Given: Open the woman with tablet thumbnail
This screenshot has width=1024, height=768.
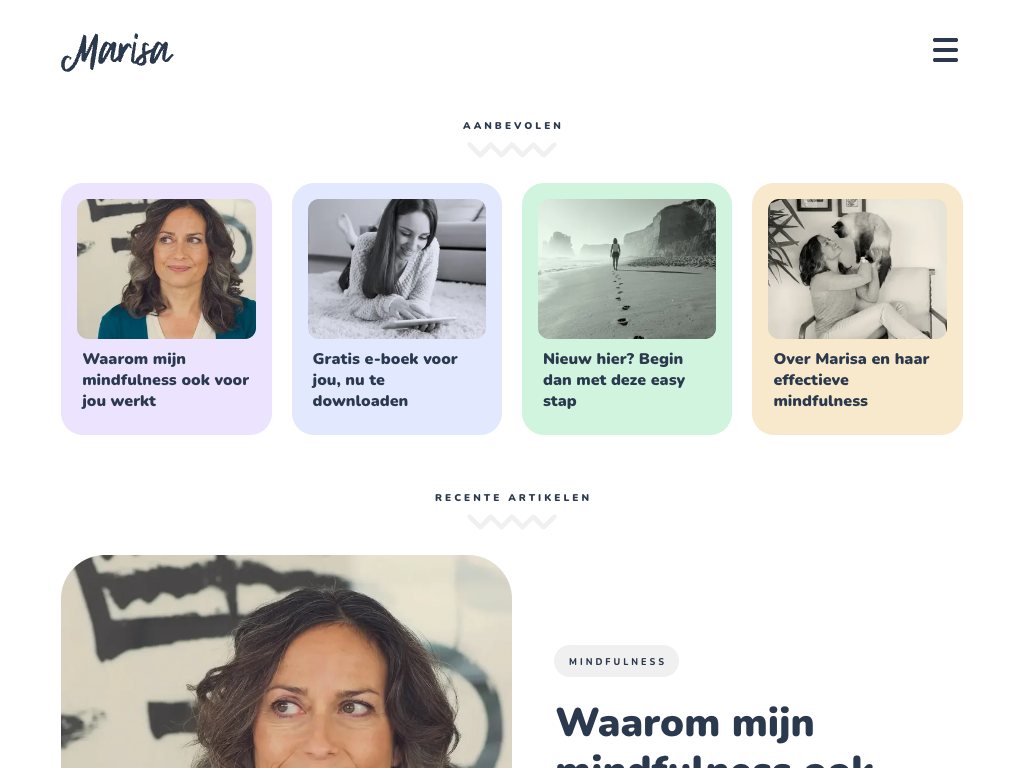Looking at the screenshot, I should point(397,269).
